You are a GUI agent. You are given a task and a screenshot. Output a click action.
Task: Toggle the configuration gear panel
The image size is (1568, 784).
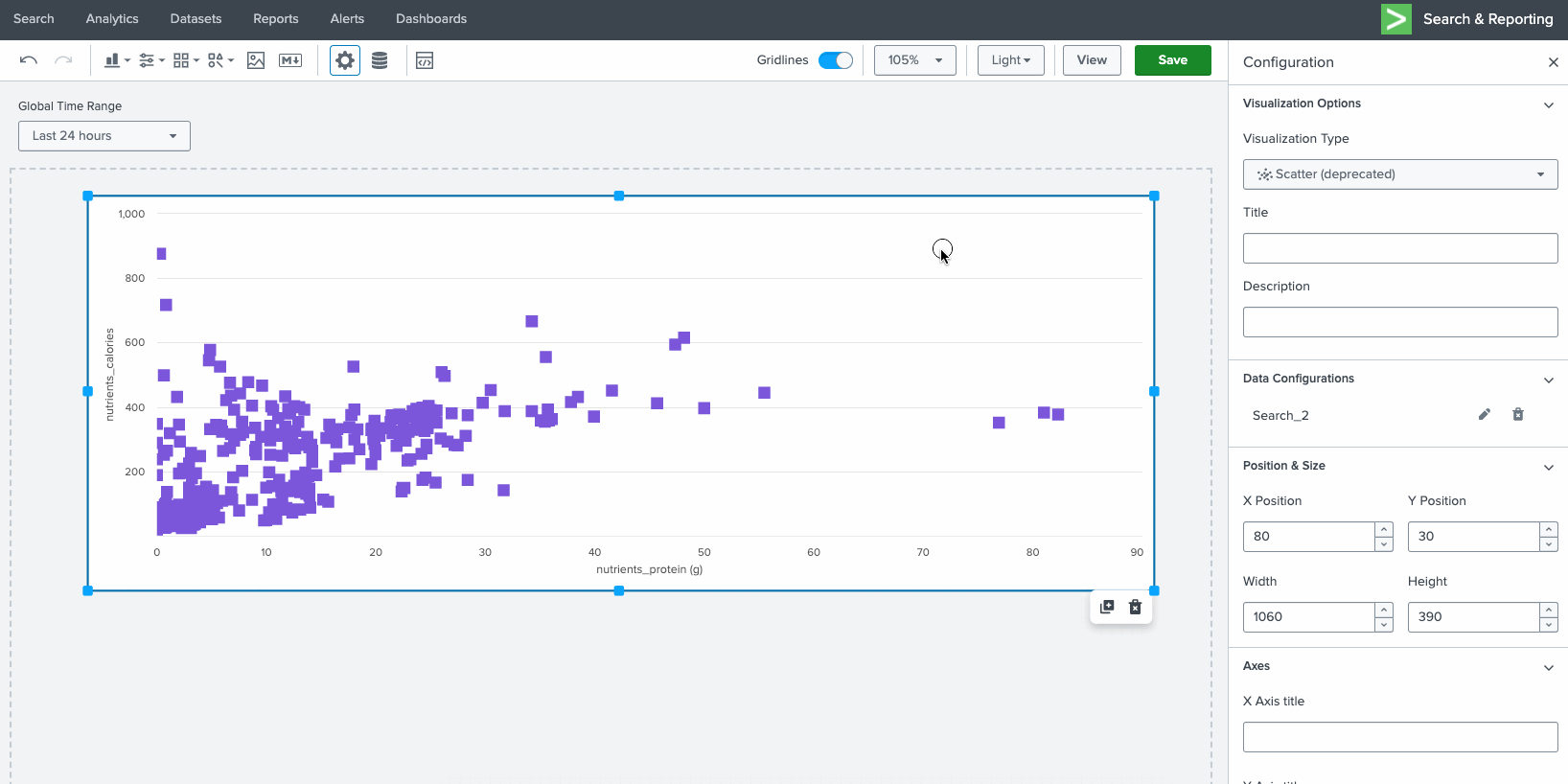[345, 60]
